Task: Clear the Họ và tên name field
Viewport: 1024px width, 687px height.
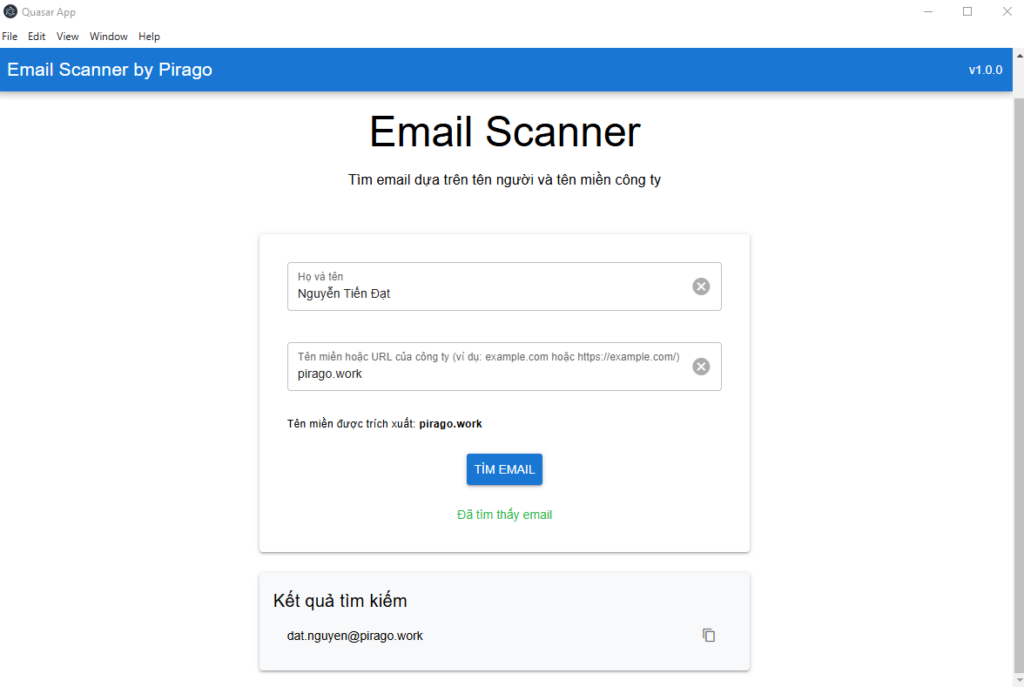Action: click(701, 287)
